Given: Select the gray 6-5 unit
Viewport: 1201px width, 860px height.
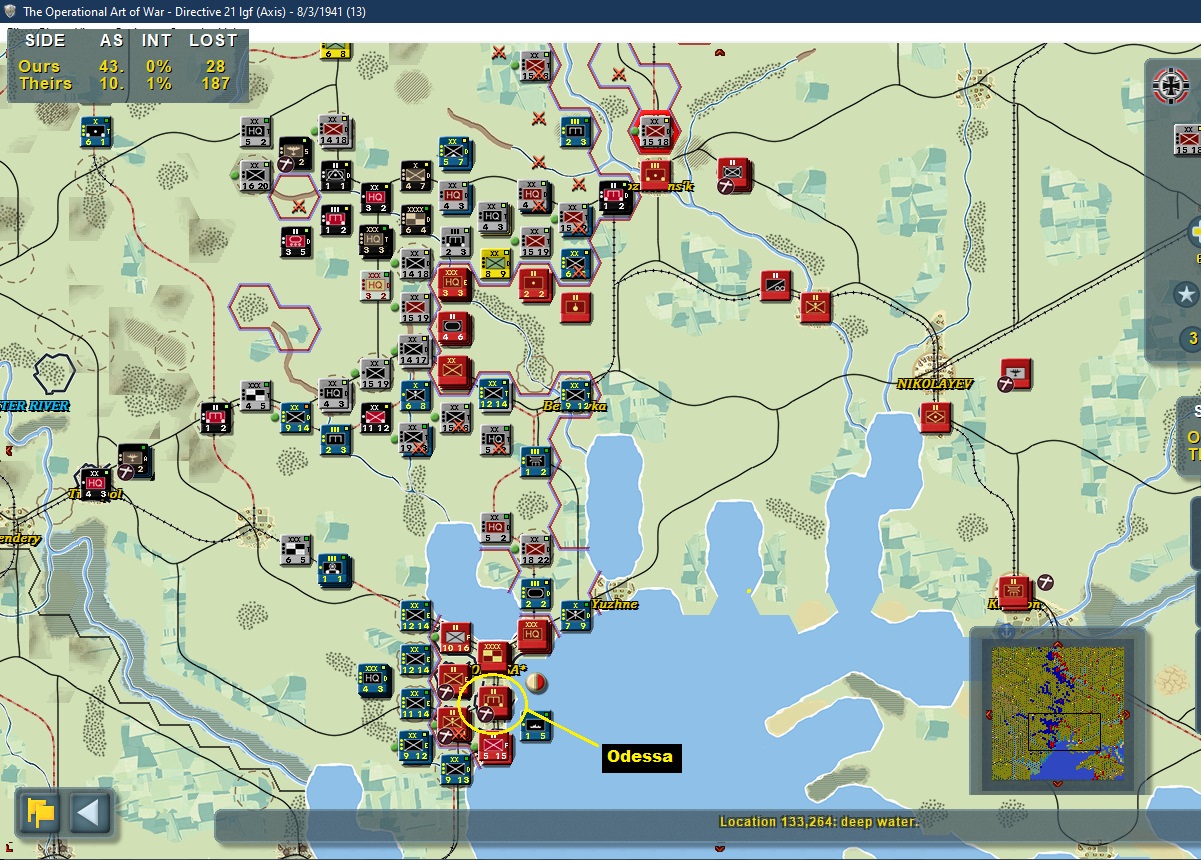Looking at the screenshot, I should [x=296, y=549].
